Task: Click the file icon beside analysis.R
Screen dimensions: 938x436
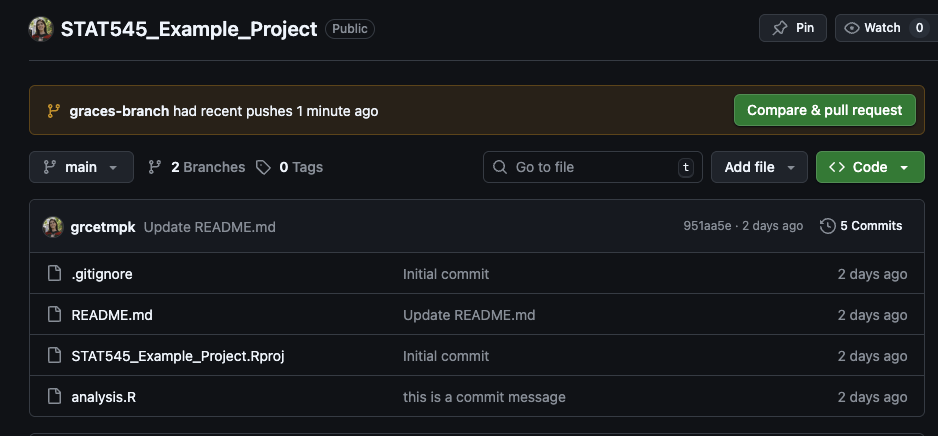Action: [54, 397]
